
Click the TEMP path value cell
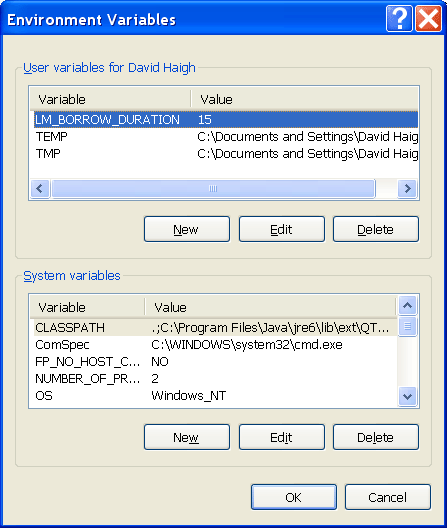click(x=307, y=137)
